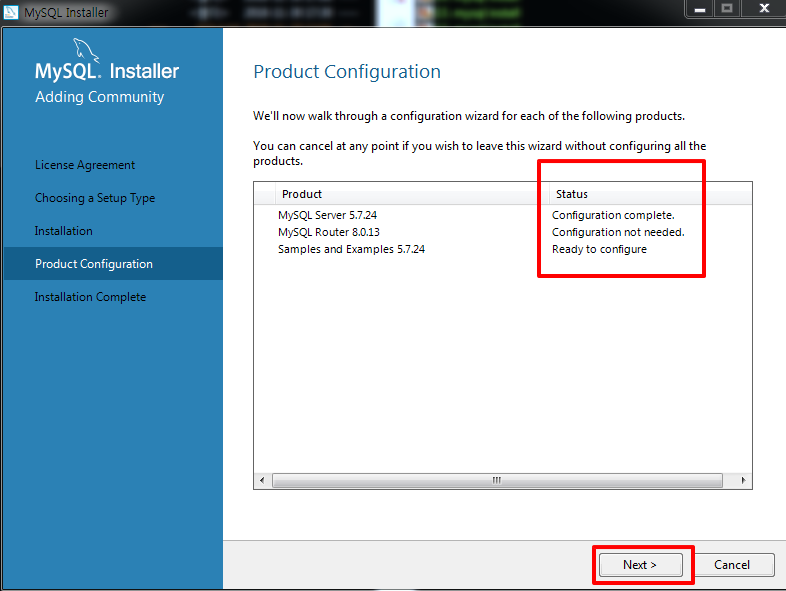This screenshot has height=591, width=786.
Task: Click the horizontal scrollbar left arrow
Action: (262, 480)
